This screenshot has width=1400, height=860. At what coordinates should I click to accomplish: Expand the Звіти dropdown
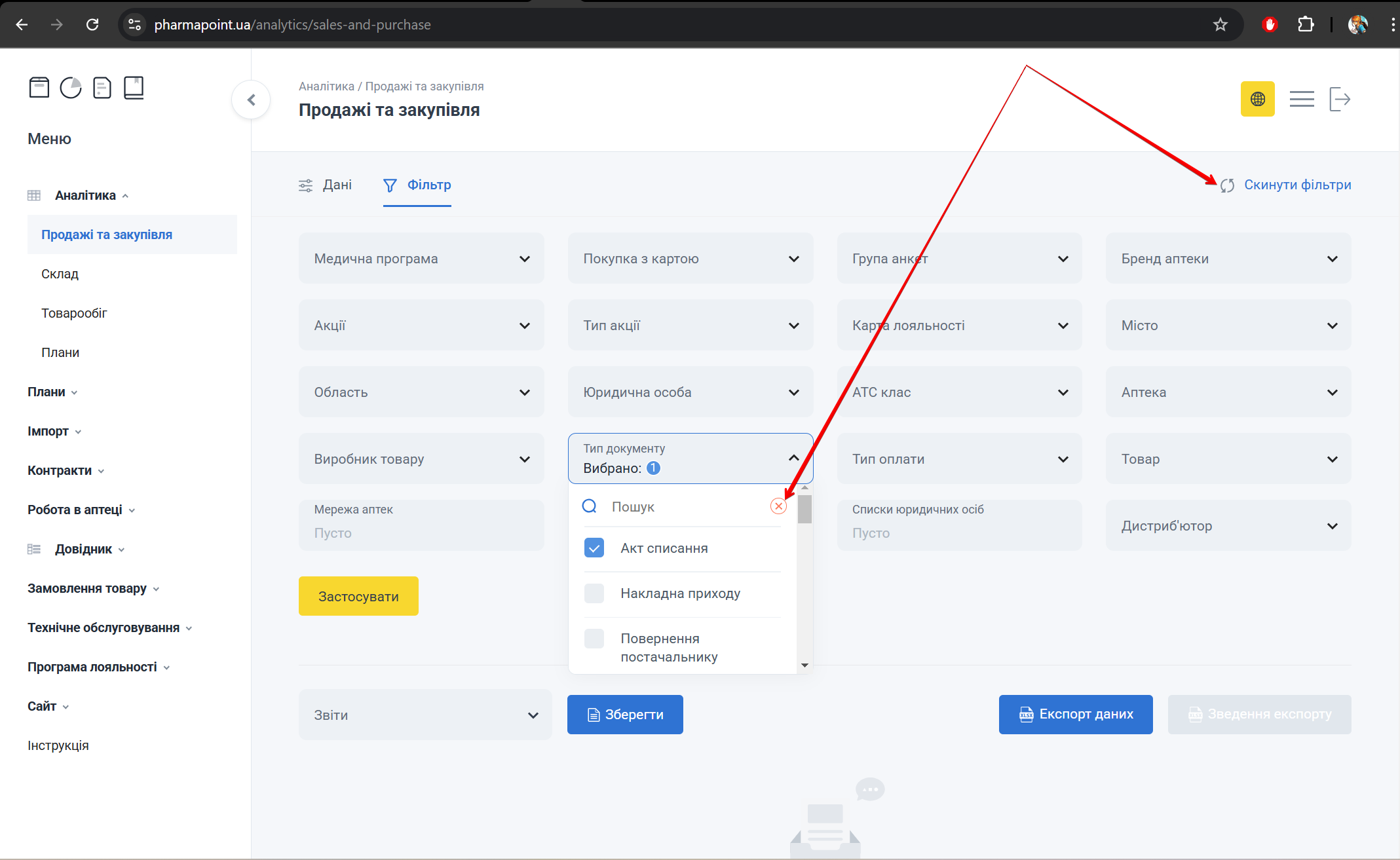click(425, 715)
